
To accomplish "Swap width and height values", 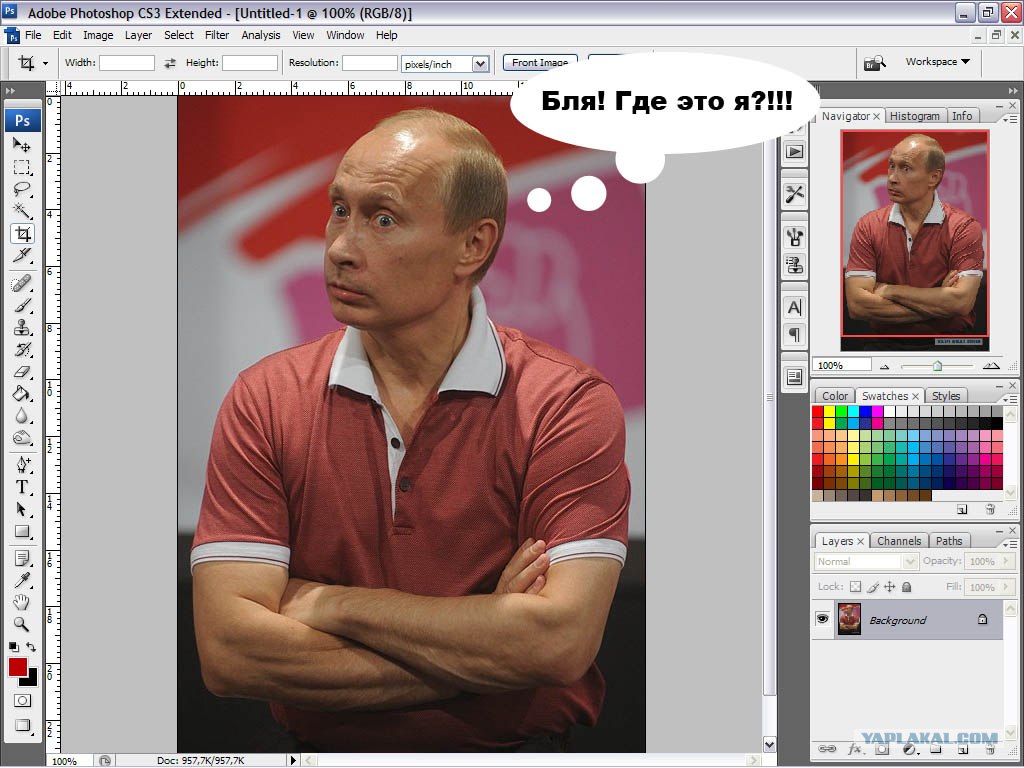I will click(170, 63).
